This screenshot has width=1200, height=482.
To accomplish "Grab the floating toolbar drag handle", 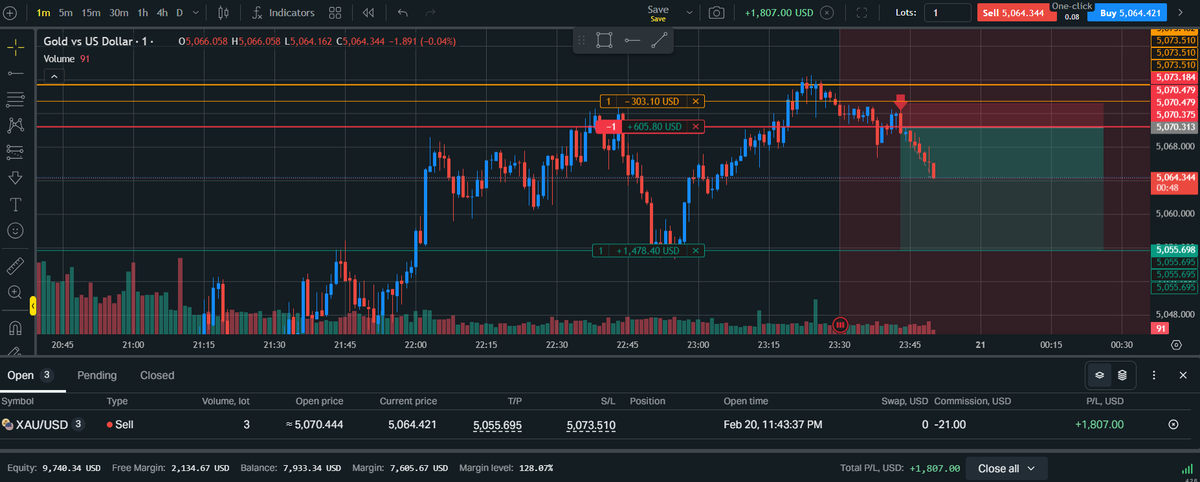I will [582, 40].
